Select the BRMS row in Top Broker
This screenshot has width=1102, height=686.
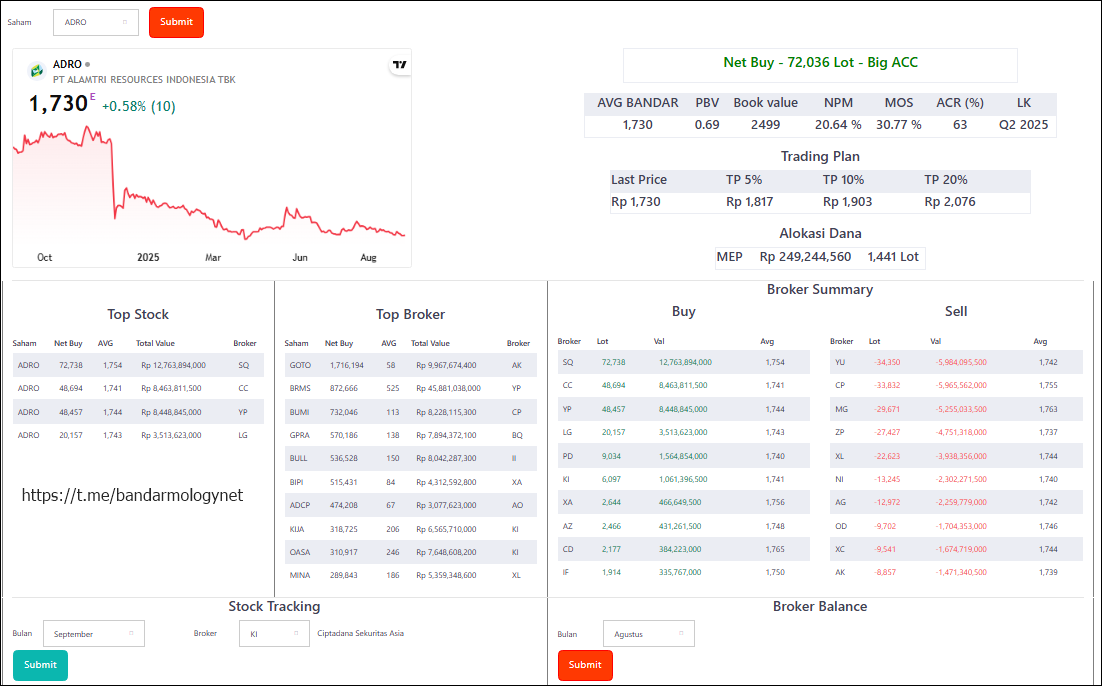(x=410, y=388)
